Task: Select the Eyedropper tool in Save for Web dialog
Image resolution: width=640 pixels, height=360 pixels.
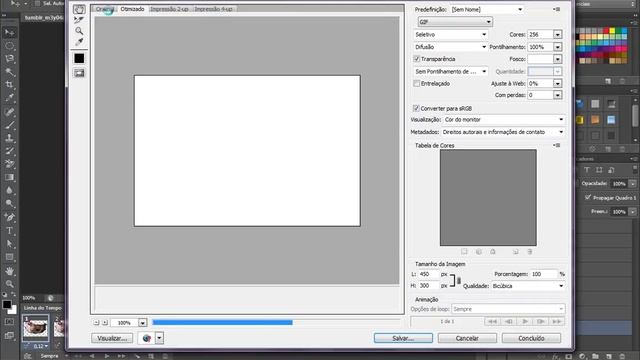Action: point(79,42)
